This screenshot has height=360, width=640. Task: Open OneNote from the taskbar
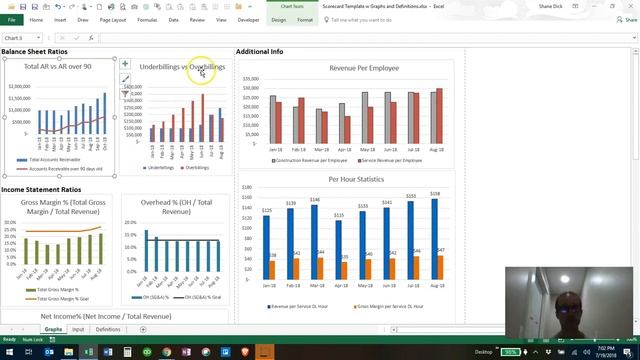coord(186,352)
